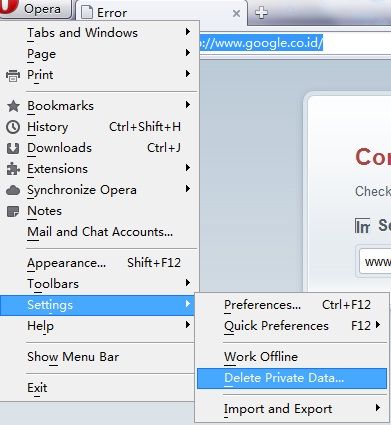
Task: Click the Ctrl+J shortcut text
Action: coord(164,148)
